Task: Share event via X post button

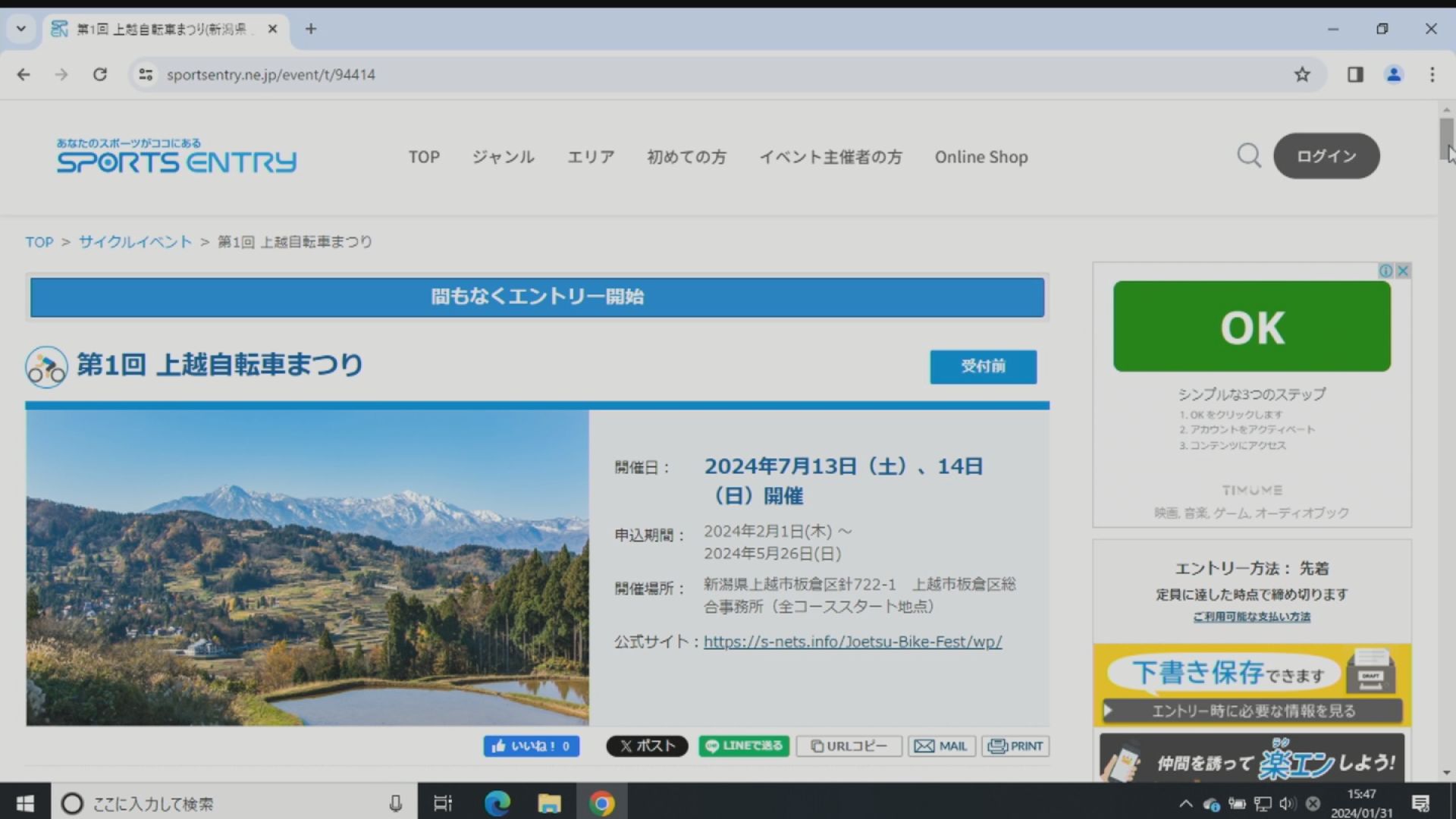Action: tap(647, 746)
